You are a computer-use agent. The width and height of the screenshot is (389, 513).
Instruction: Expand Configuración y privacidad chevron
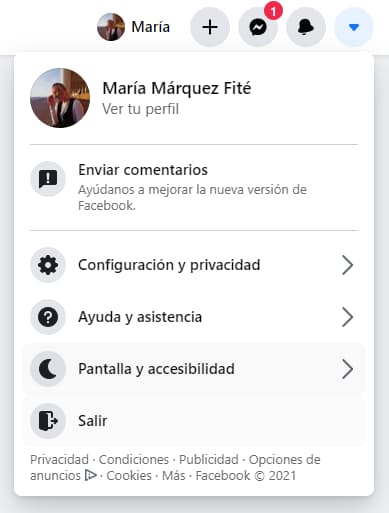coord(347,265)
